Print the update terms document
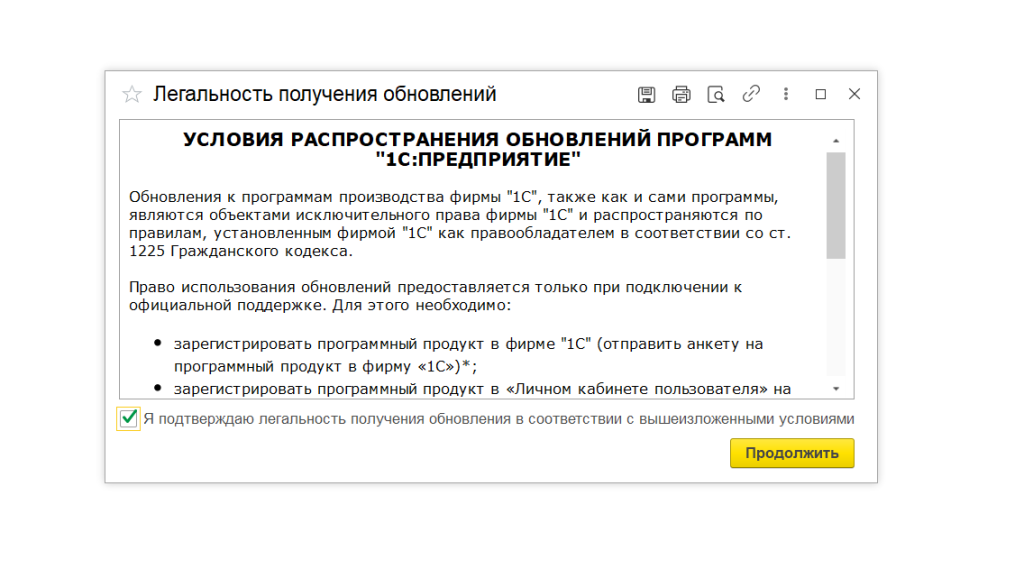The image size is (1024, 578). click(681, 95)
